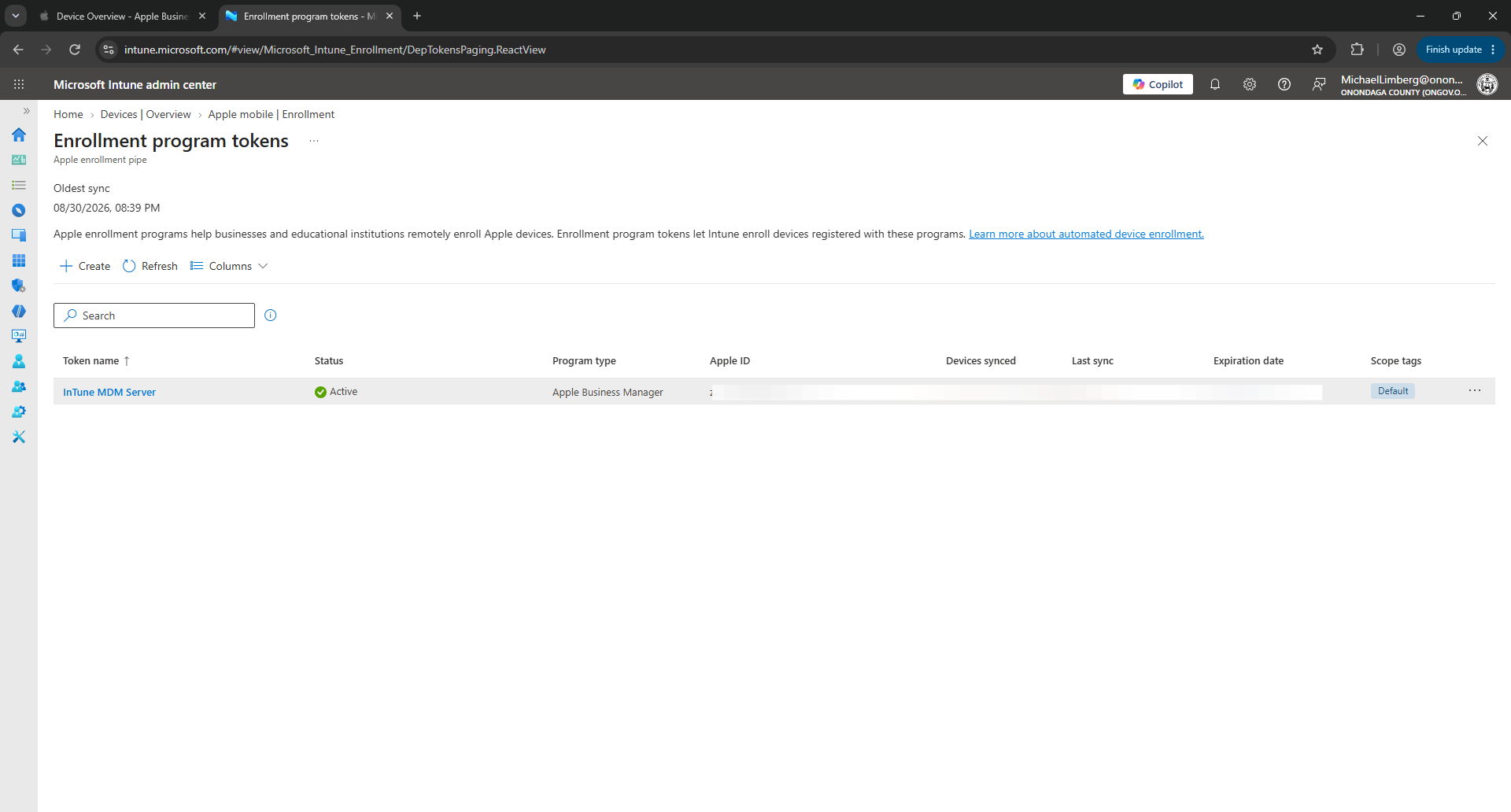Click the Program type column header
Viewport: 1511px width, 812px height.
click(x=584, y=360)
